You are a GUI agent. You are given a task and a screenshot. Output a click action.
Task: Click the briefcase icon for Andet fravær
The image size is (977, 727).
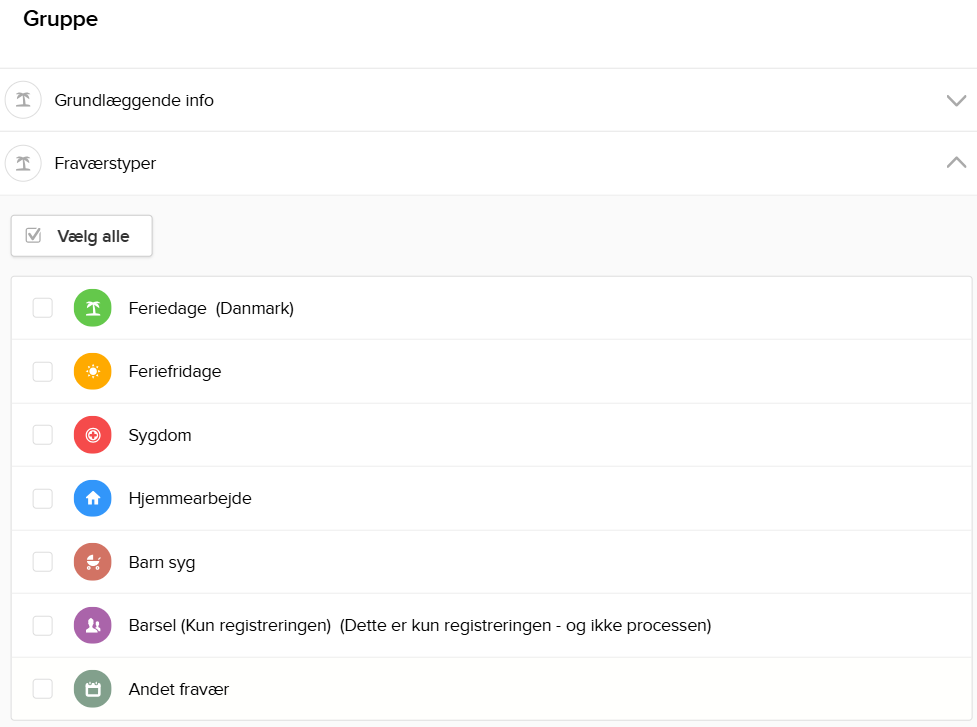92,688
